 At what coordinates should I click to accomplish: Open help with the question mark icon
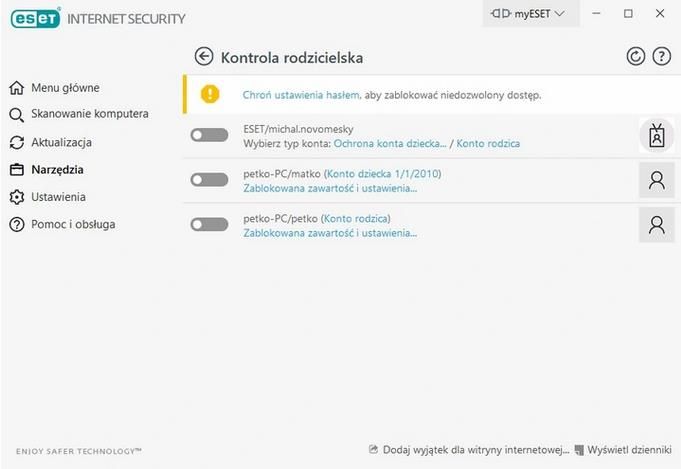pos(661,56)
